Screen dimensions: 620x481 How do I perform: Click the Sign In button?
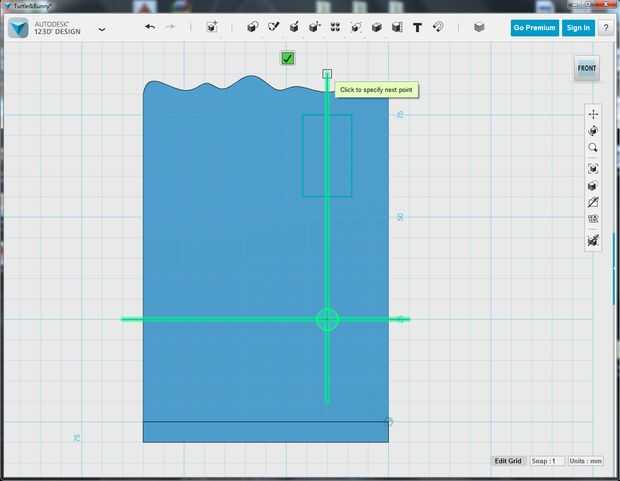coord(578,28)
